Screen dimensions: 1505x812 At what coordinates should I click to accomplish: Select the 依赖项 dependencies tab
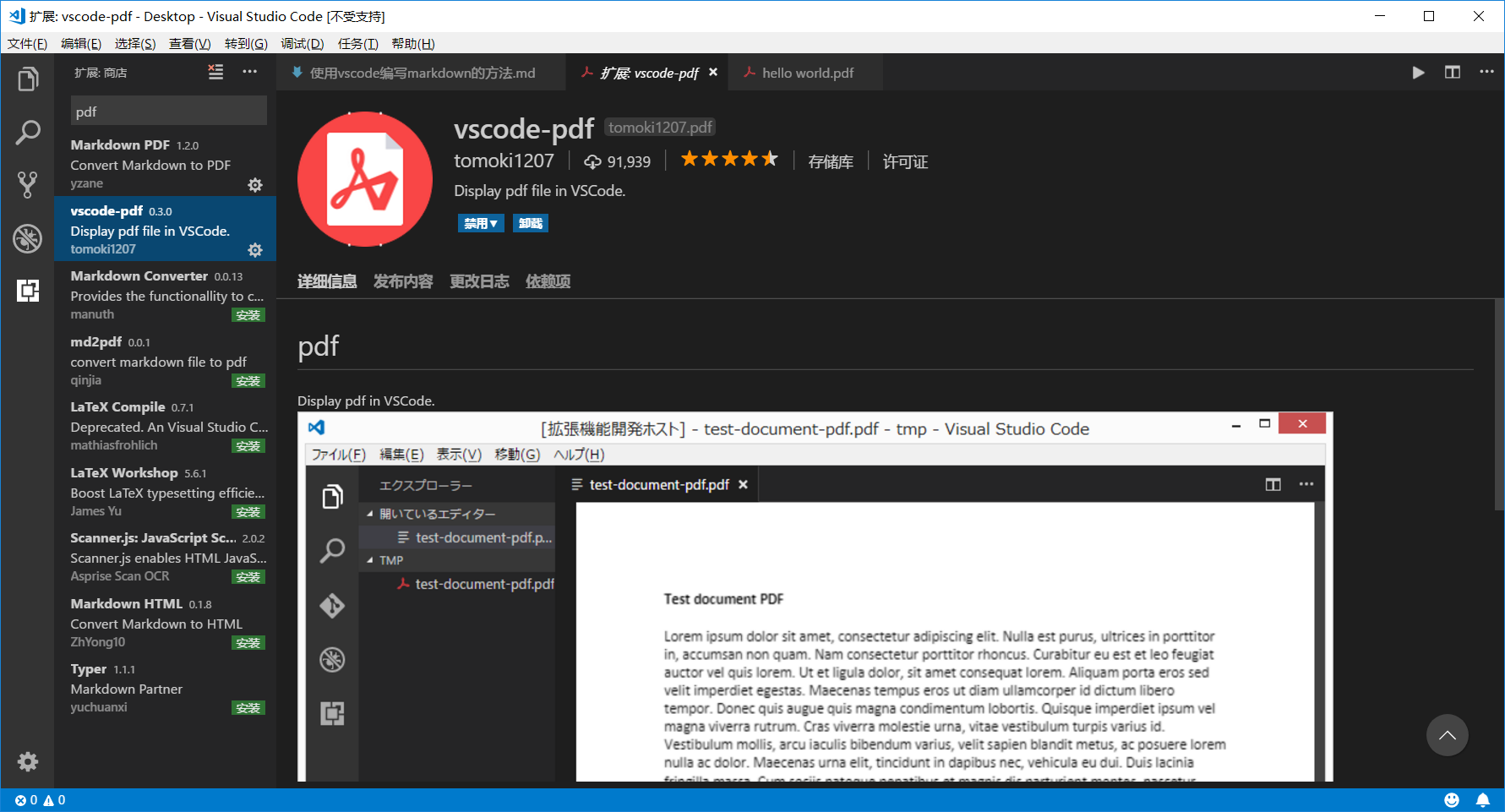tap(548, 281)
